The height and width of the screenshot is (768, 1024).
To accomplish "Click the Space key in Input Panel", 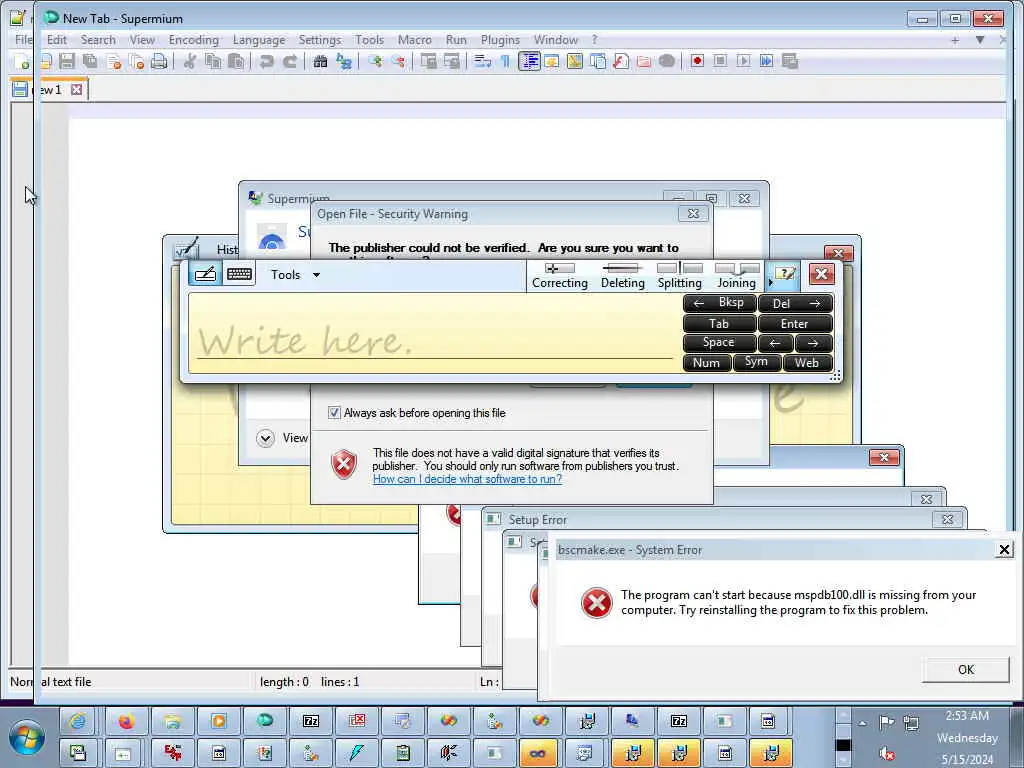I will tap(719, 342).
